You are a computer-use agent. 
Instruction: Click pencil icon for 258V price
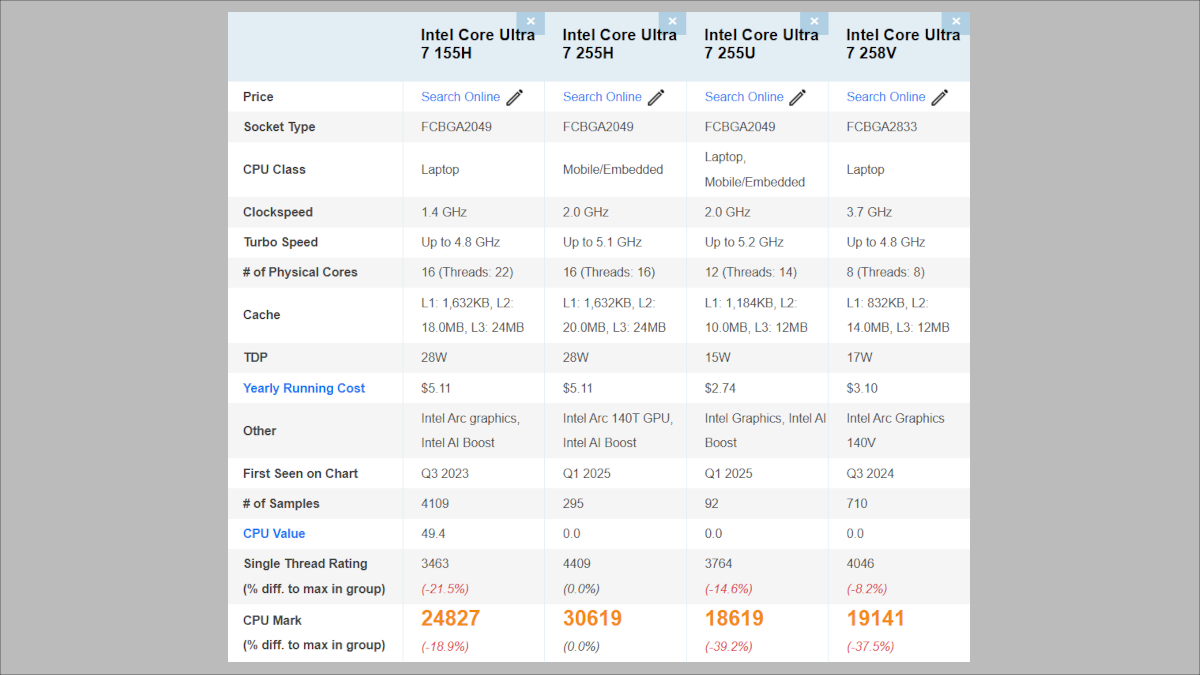tap(941, 97)
